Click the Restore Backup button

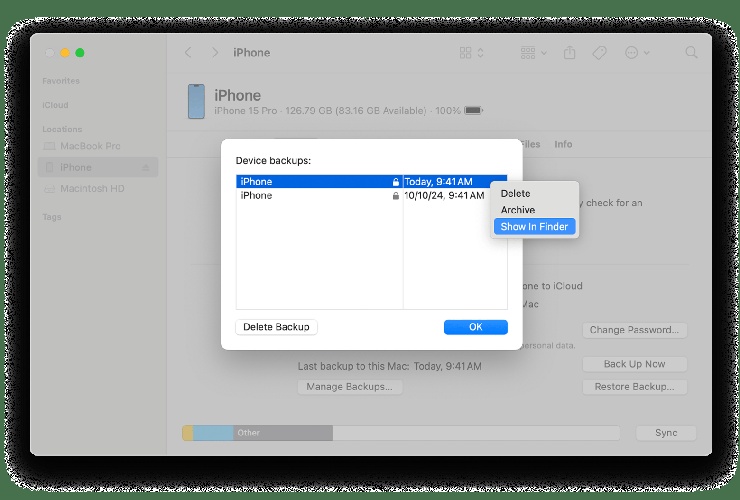pos(634,387)
